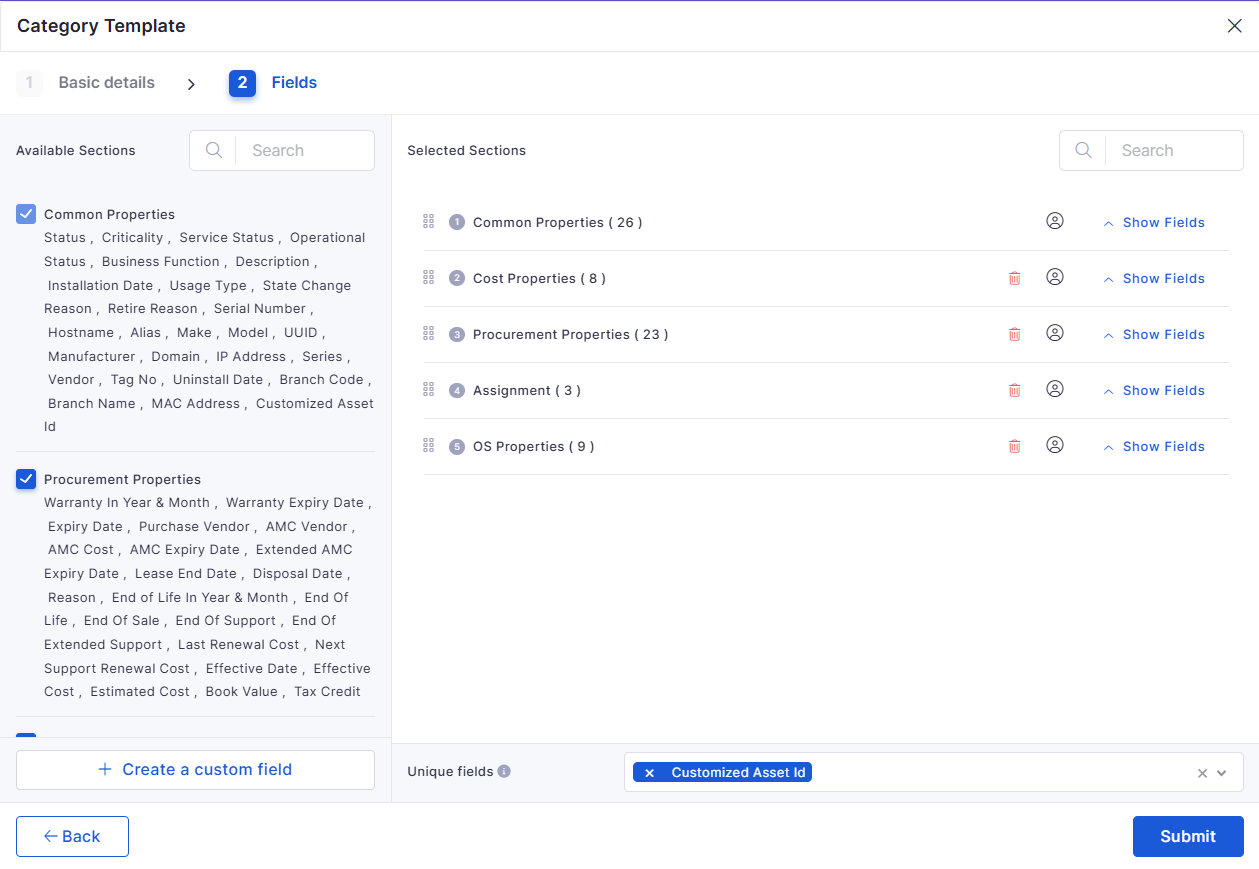Clear all unique fields selections
Viewport: 1259px width, 869px height.
1202,773
